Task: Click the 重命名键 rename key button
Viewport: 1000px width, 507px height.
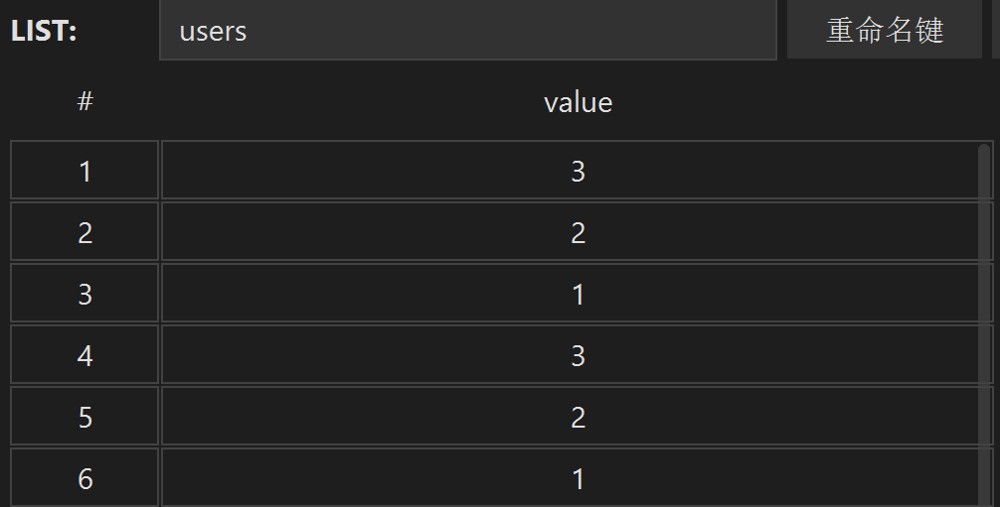Action: point(885,30)
